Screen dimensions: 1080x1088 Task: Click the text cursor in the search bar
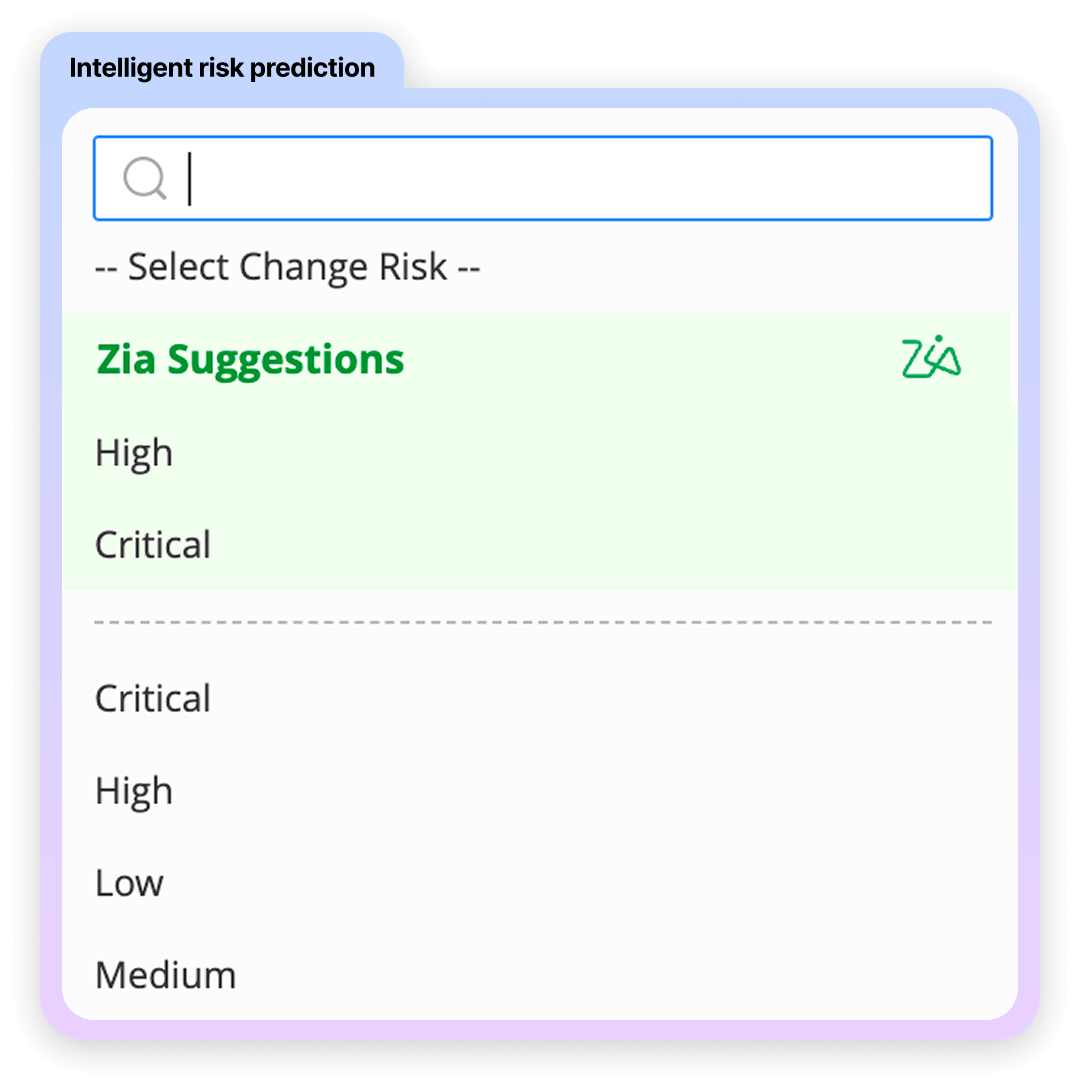[x=189, y=178]
